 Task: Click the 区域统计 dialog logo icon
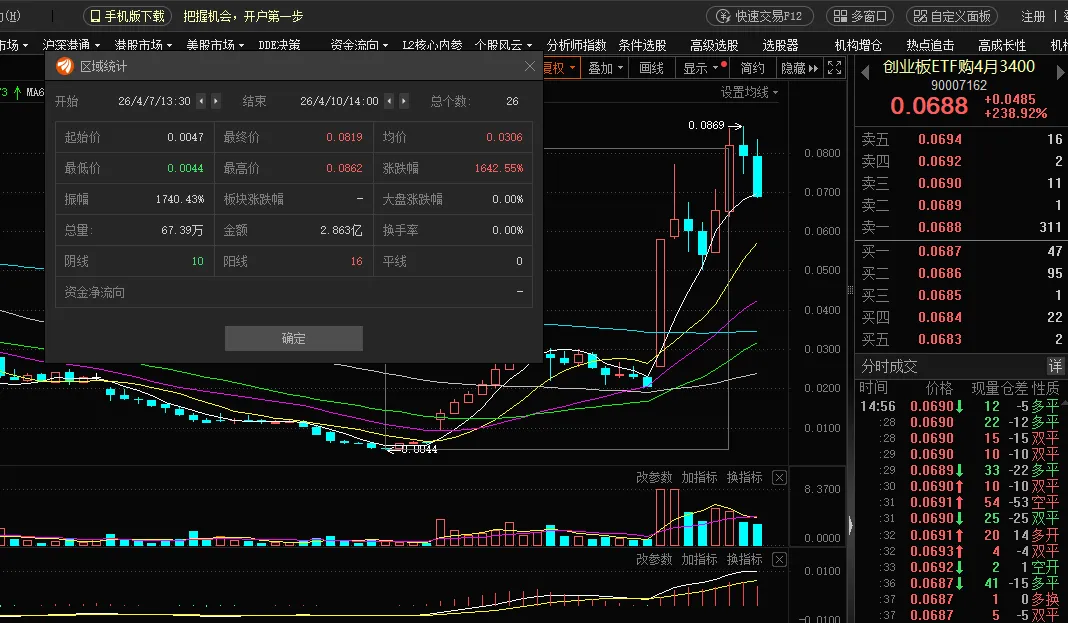click(65, 66)
